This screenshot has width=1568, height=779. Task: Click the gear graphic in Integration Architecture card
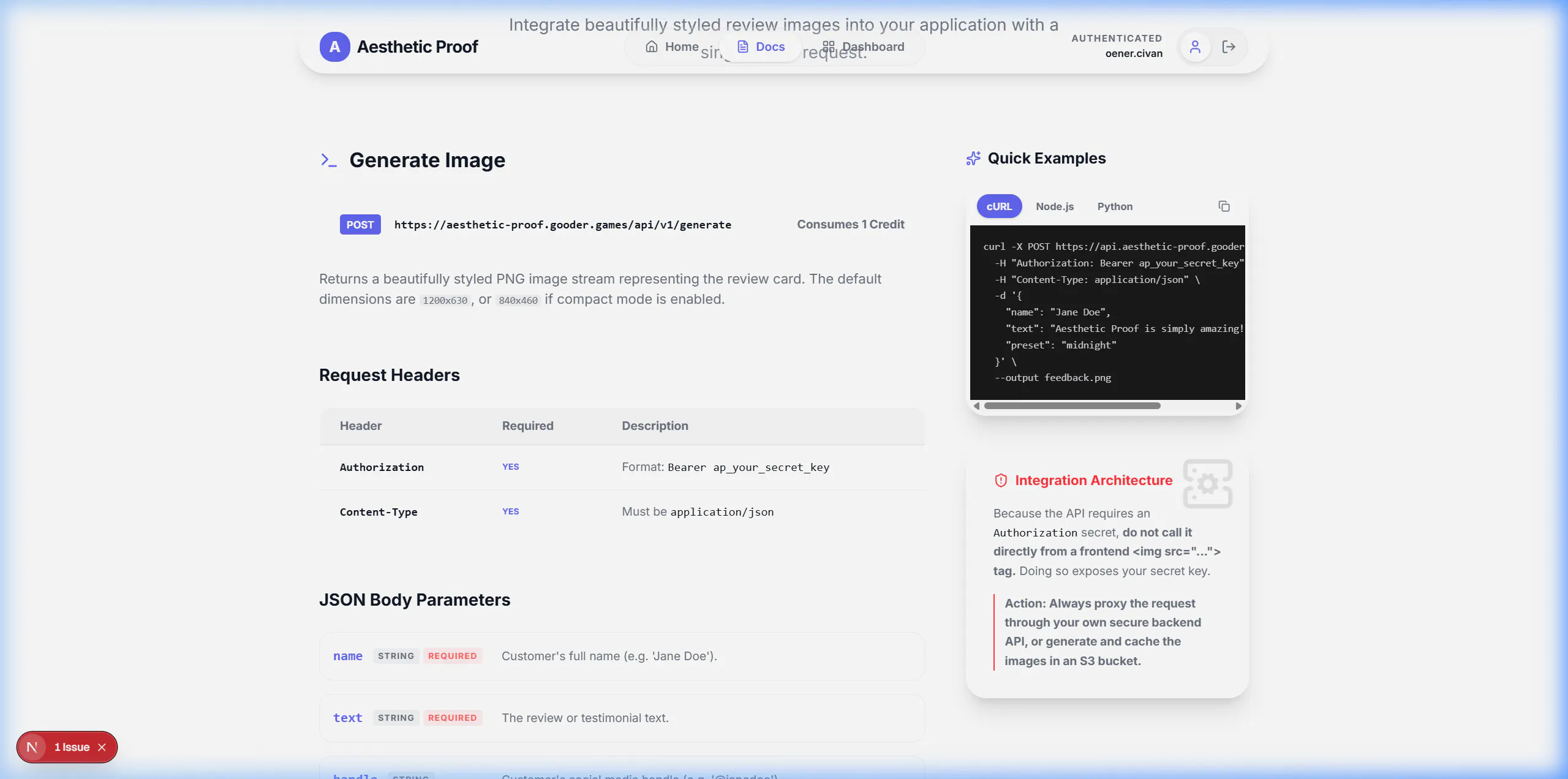point(1207,484)
